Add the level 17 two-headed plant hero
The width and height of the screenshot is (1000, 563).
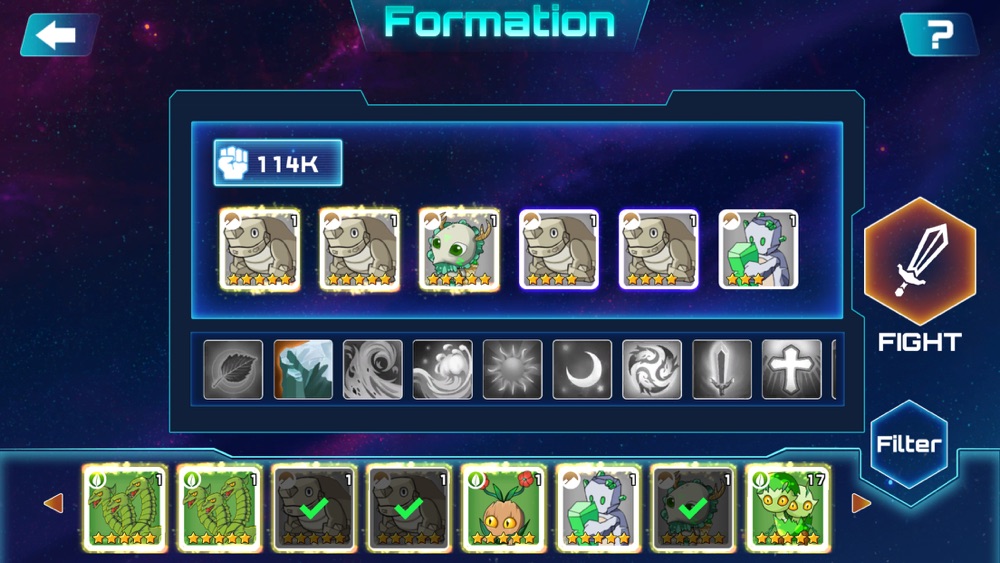[x=788, y=508]
